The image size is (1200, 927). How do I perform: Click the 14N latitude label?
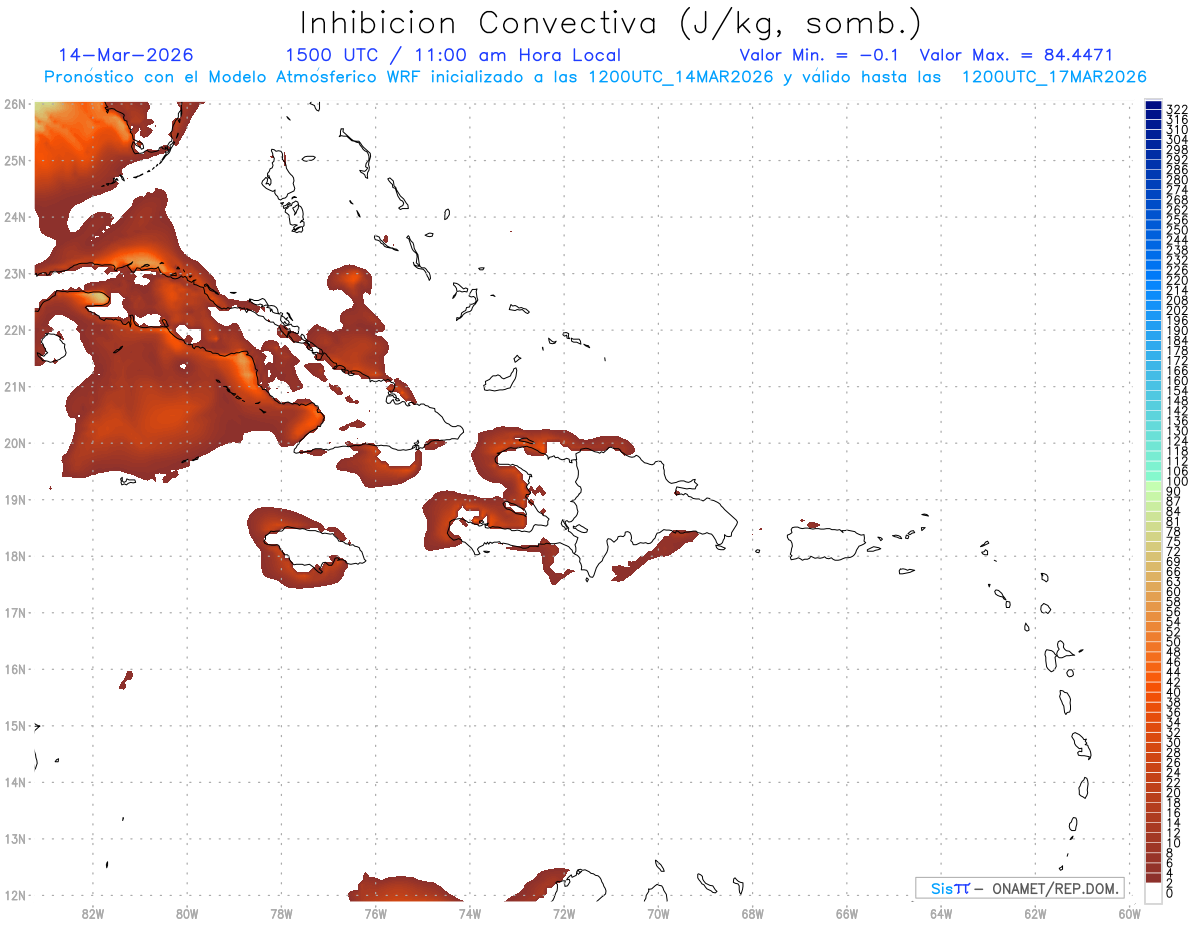click(15, 781)
